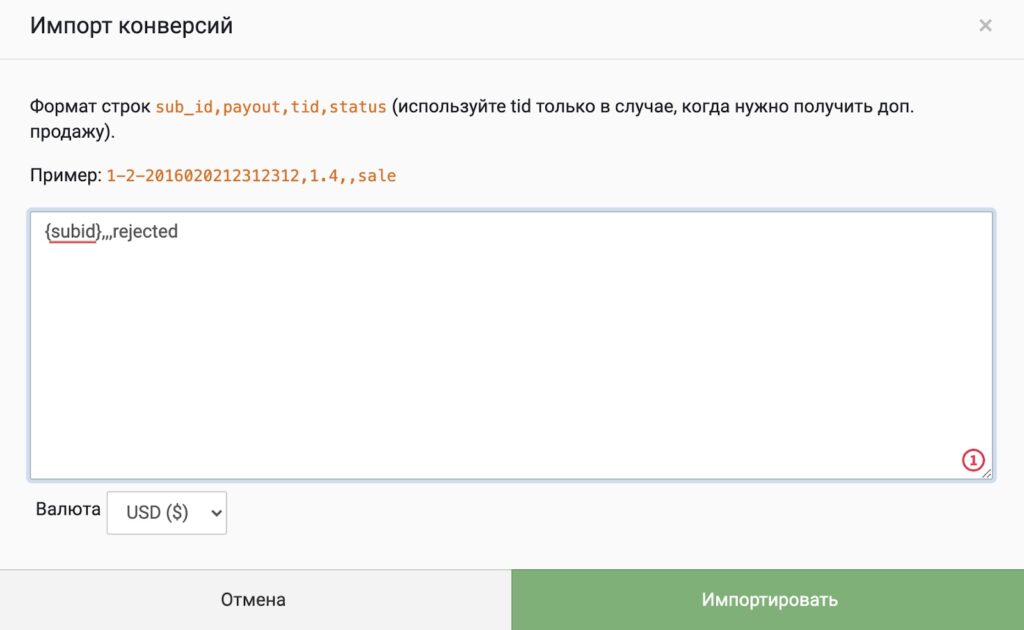This screenshot has height=630, width=1024.
Task: Click inside the conversions text area
Action: [x=511, y=345]
